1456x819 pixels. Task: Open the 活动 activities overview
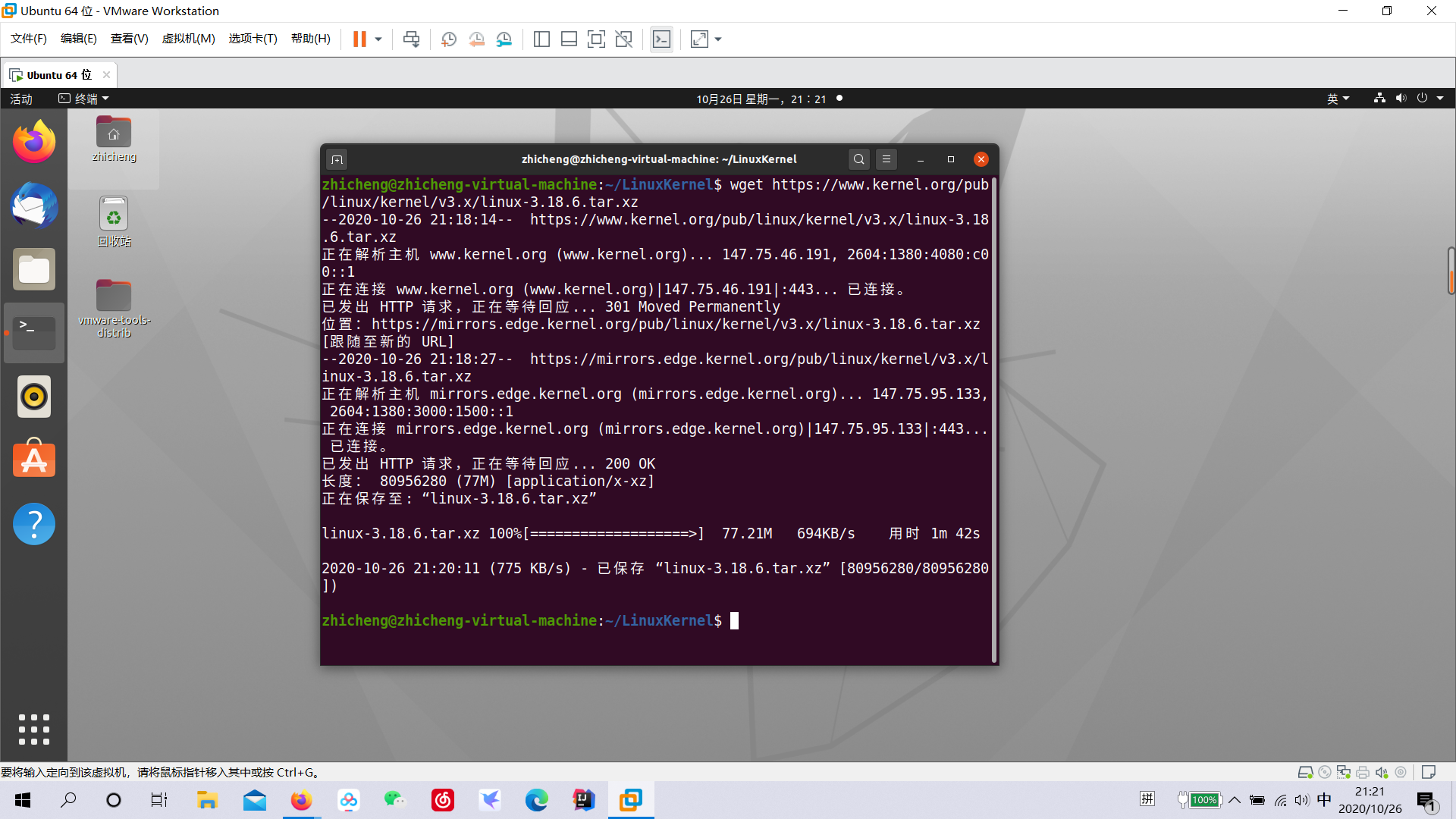[x=21, y=99]
